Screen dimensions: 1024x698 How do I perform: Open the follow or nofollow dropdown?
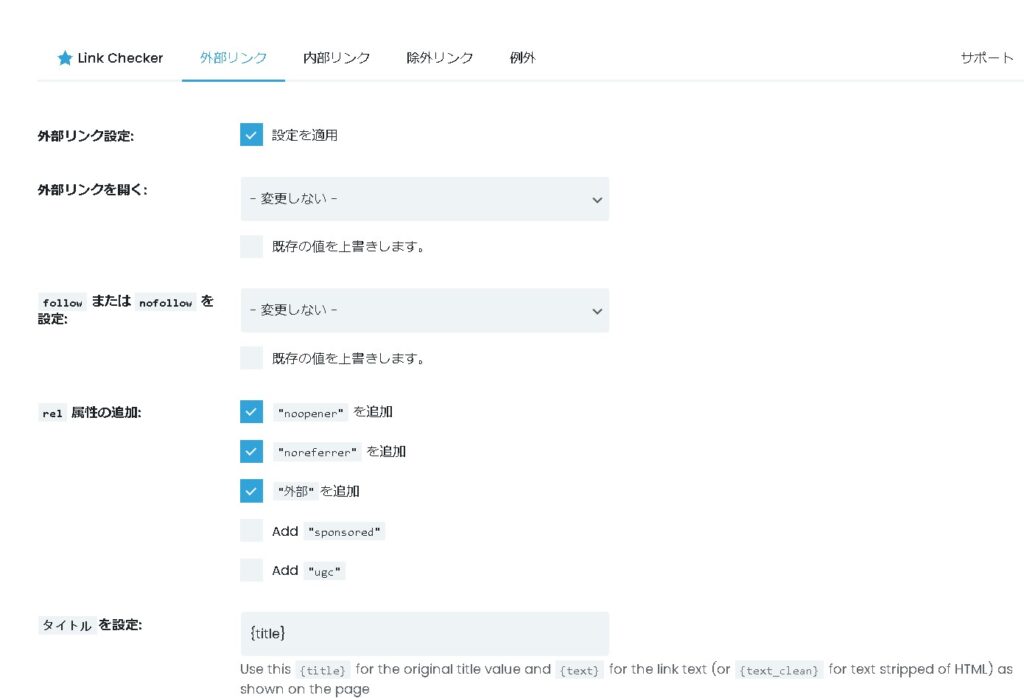pyautogui.click(x=424, y=311)
